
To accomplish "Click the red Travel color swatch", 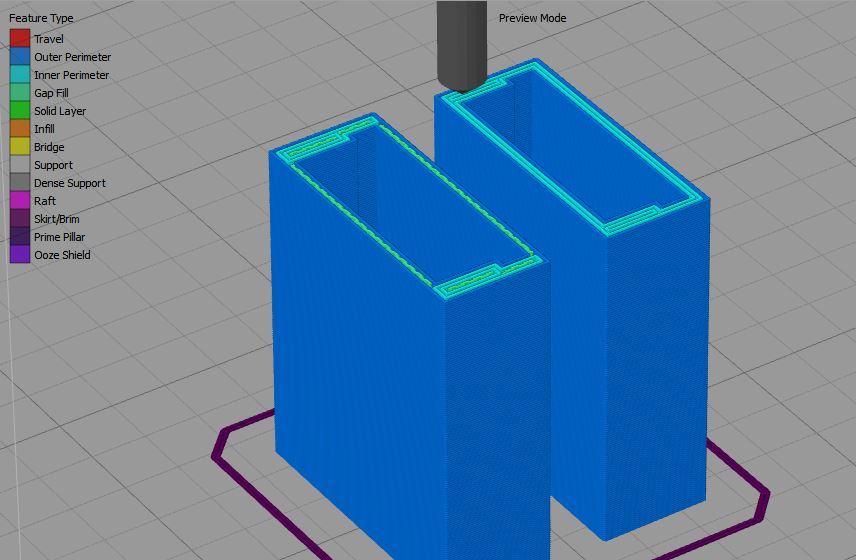I will click(20, 38).
